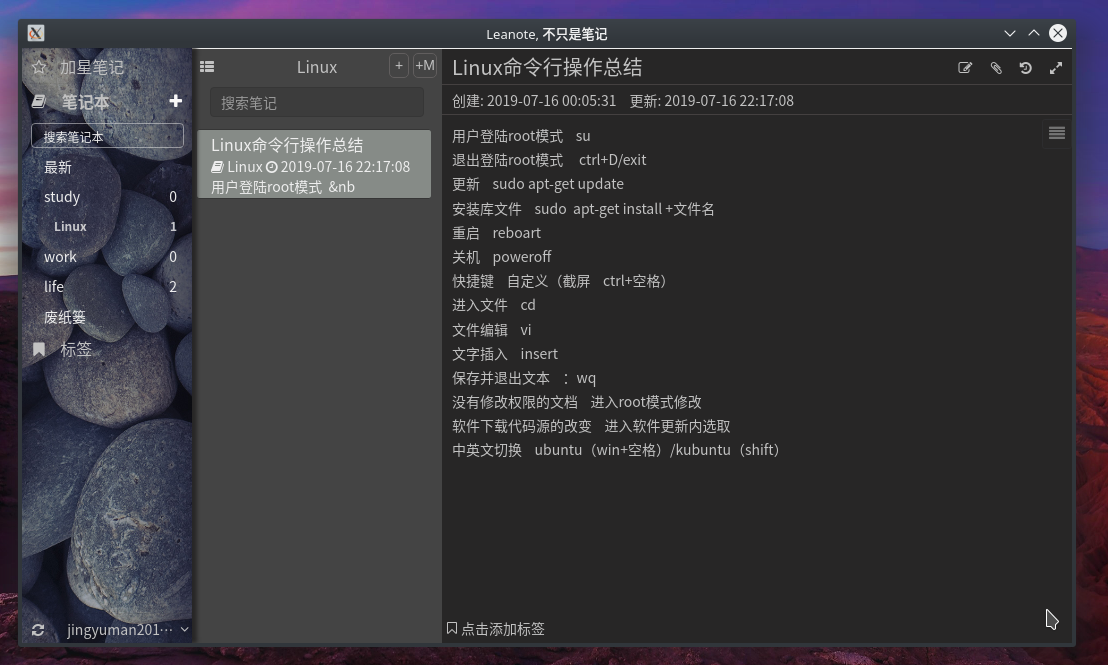Expand the editor to fullscreen
The height and width of the screenshot is (665, 1108).
coord(1056,68)
